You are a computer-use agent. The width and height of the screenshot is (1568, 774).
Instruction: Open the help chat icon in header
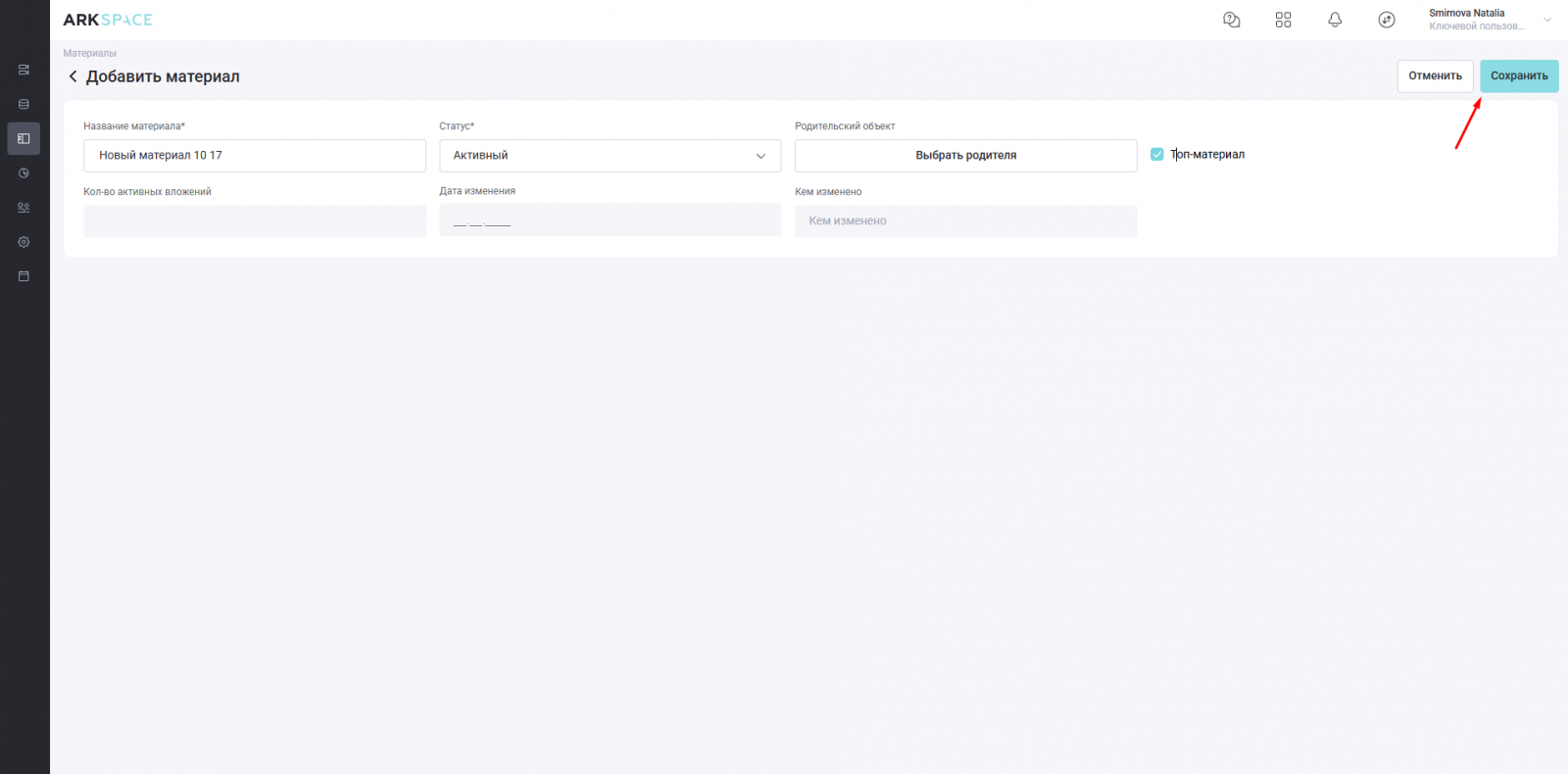(x=1232, y=20)
